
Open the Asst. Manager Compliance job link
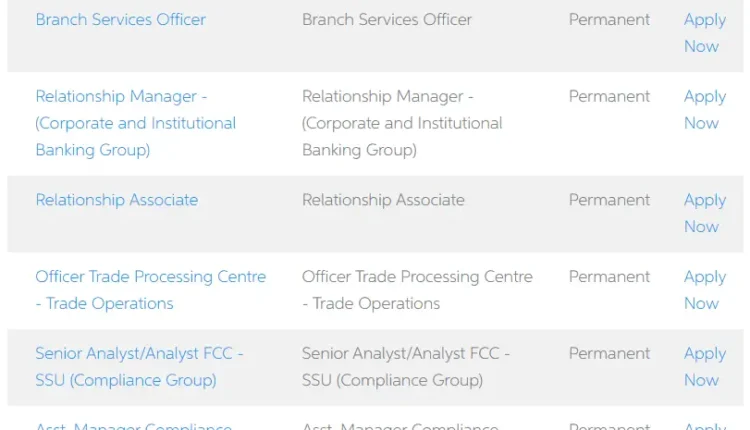pos(133,426)
